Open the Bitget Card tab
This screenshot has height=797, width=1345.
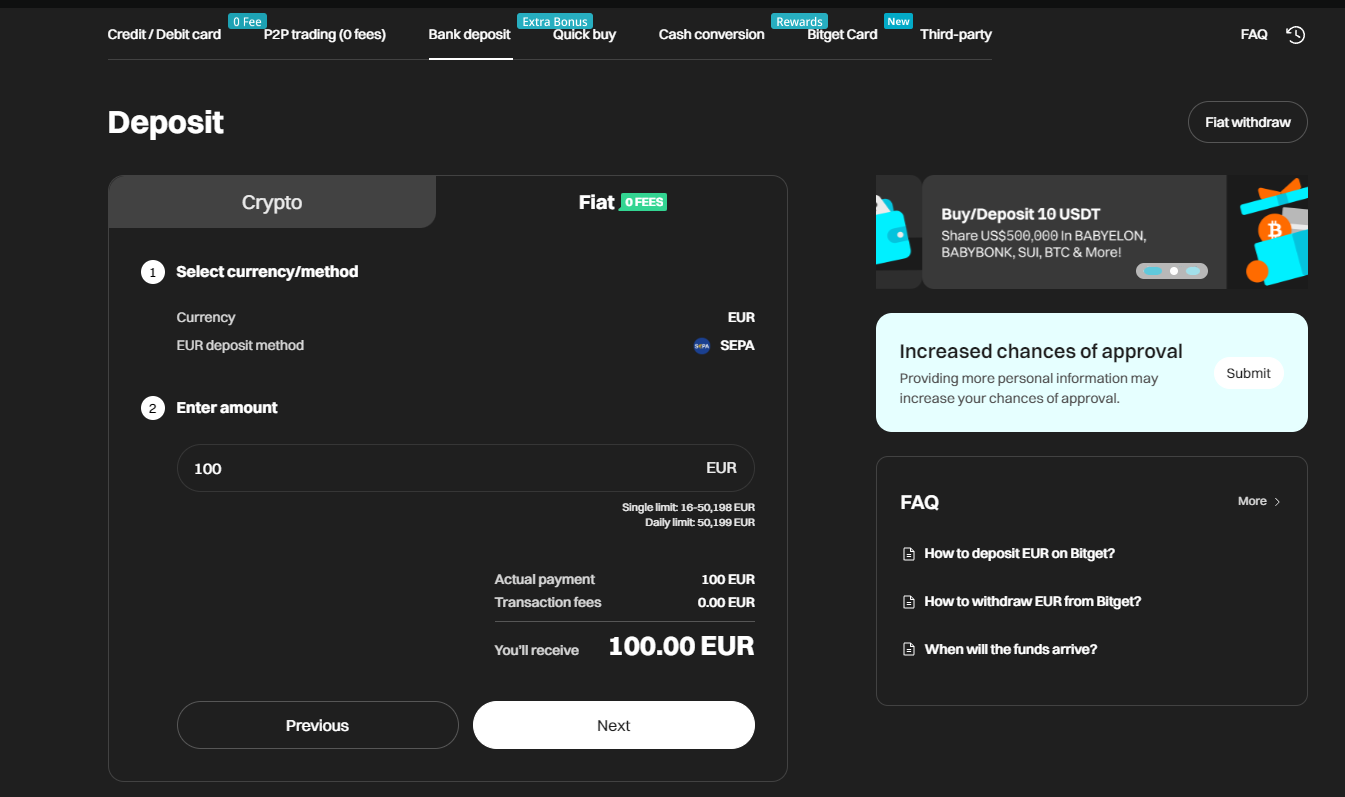[842, 35]
